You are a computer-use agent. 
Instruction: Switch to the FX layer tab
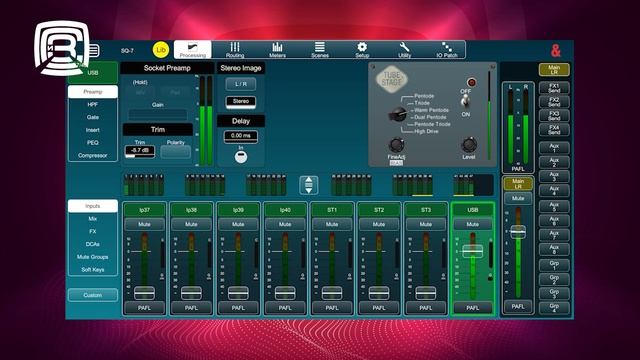(93, 231)
